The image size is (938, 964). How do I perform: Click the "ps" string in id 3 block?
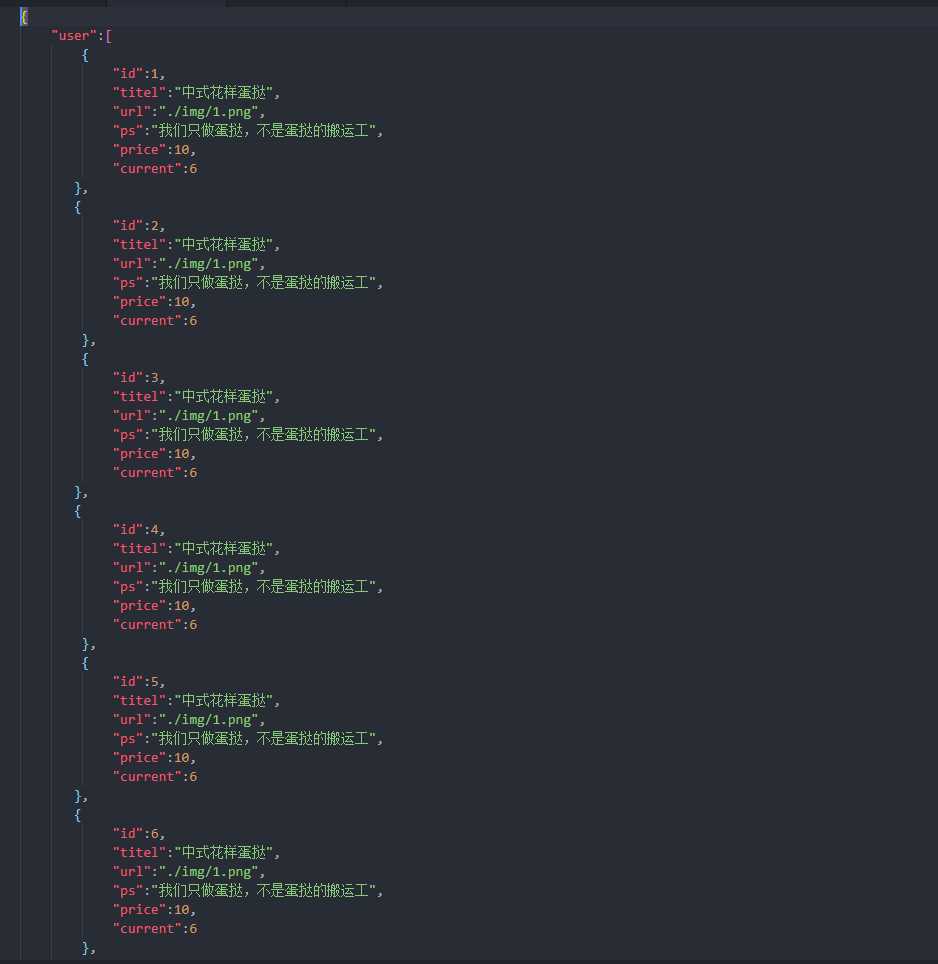(264, 435)
